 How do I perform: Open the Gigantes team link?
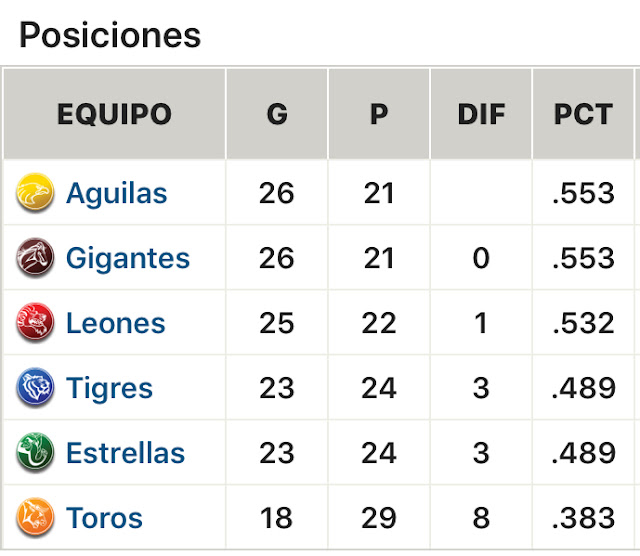click(x=128, y=259)
